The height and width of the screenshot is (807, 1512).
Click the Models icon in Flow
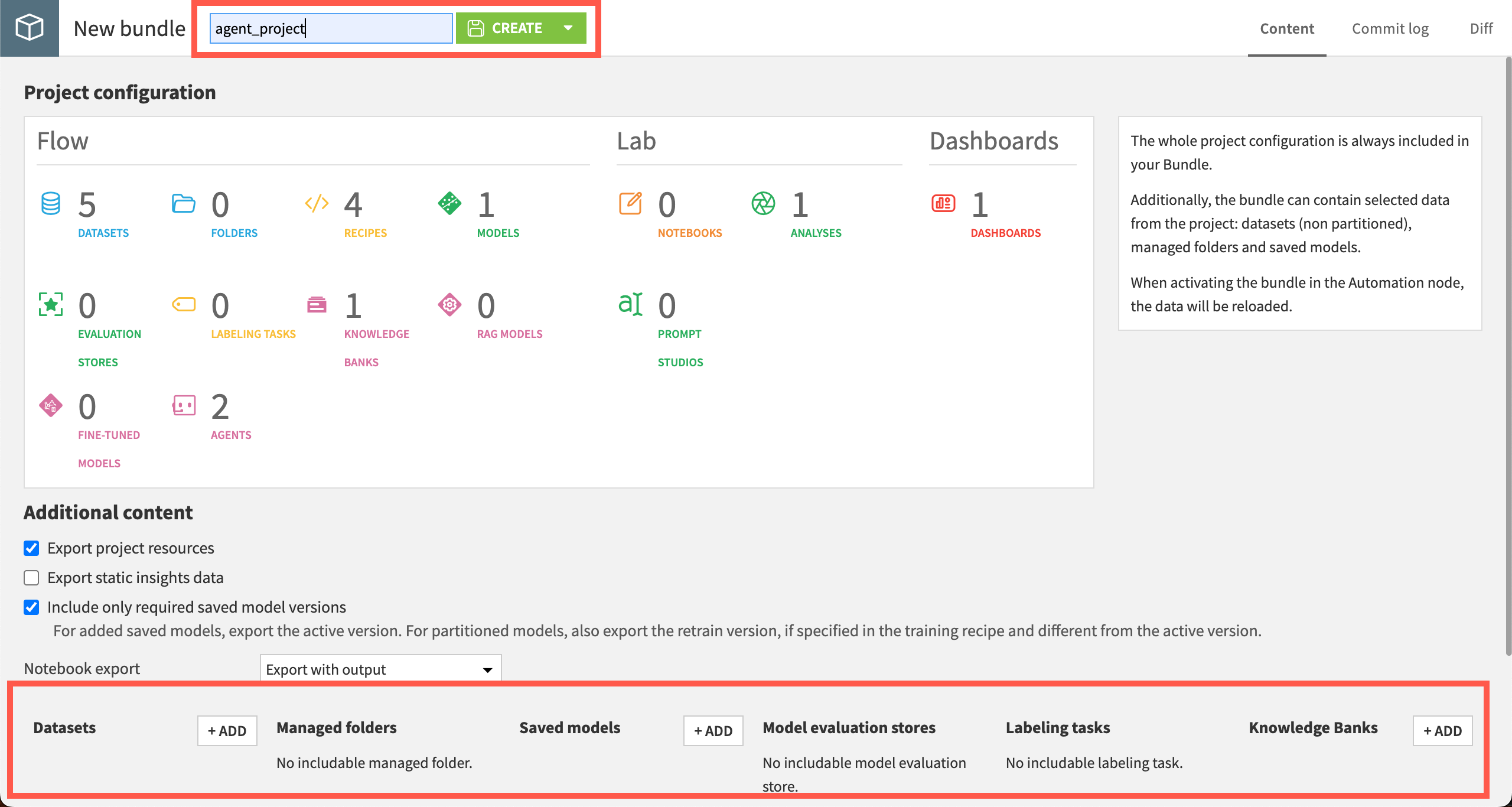tap(449, 203)
